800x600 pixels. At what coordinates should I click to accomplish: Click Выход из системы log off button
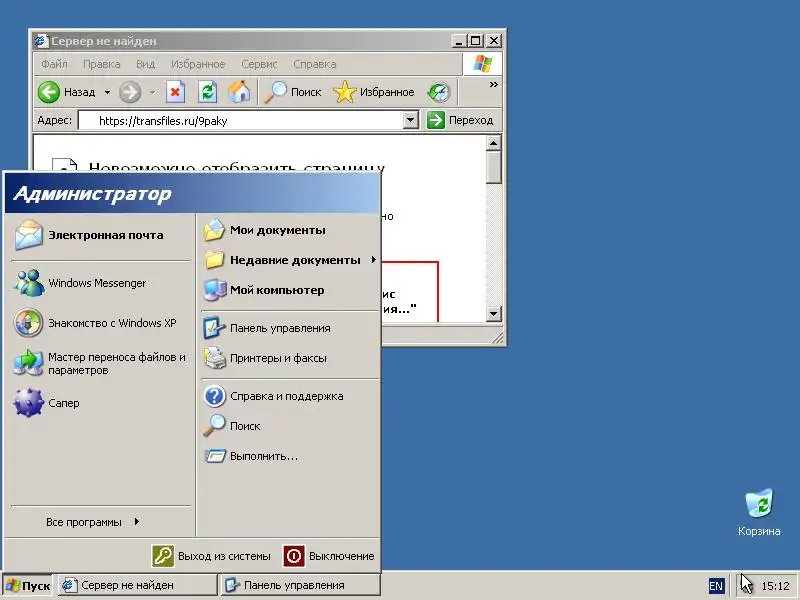[x=211, y=556]
